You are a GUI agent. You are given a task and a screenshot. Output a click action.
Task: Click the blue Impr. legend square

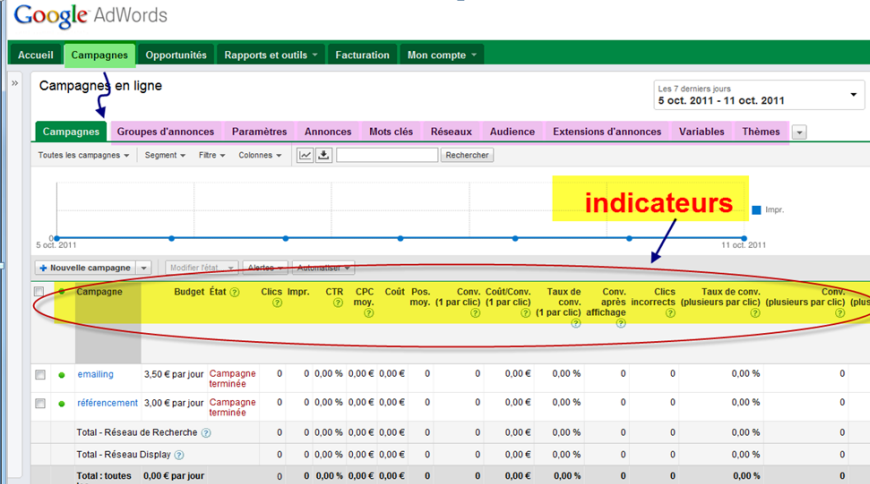756,210
